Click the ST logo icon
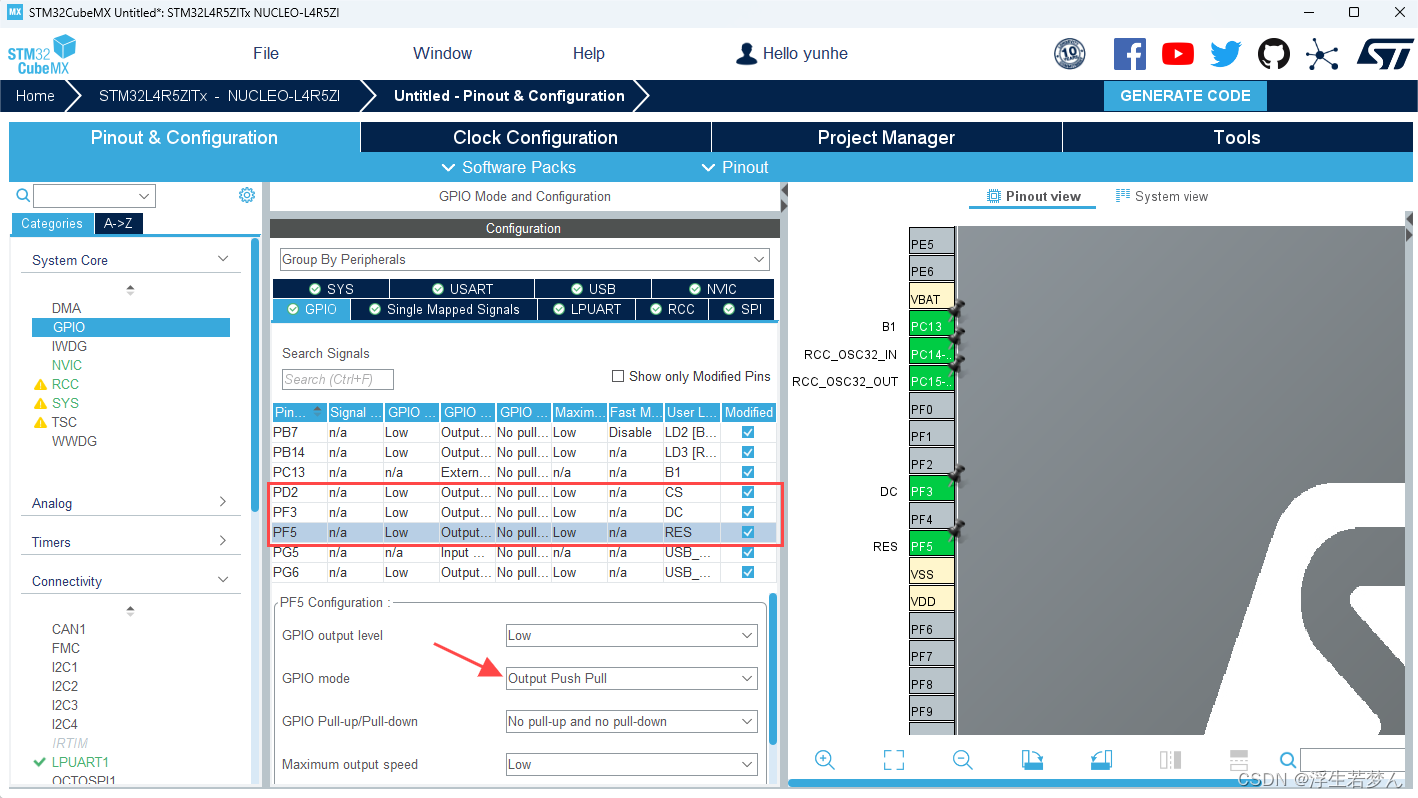 pyautogui.click(x=1385, y=54)
